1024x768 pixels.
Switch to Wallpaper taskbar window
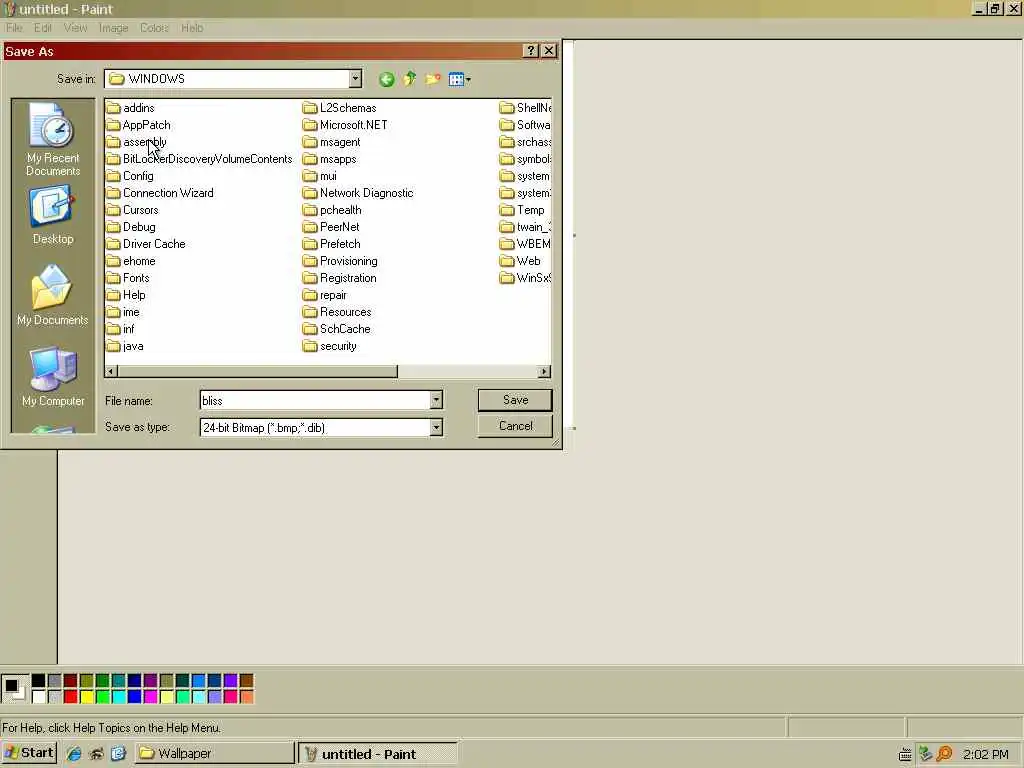(x=214, y=754)
